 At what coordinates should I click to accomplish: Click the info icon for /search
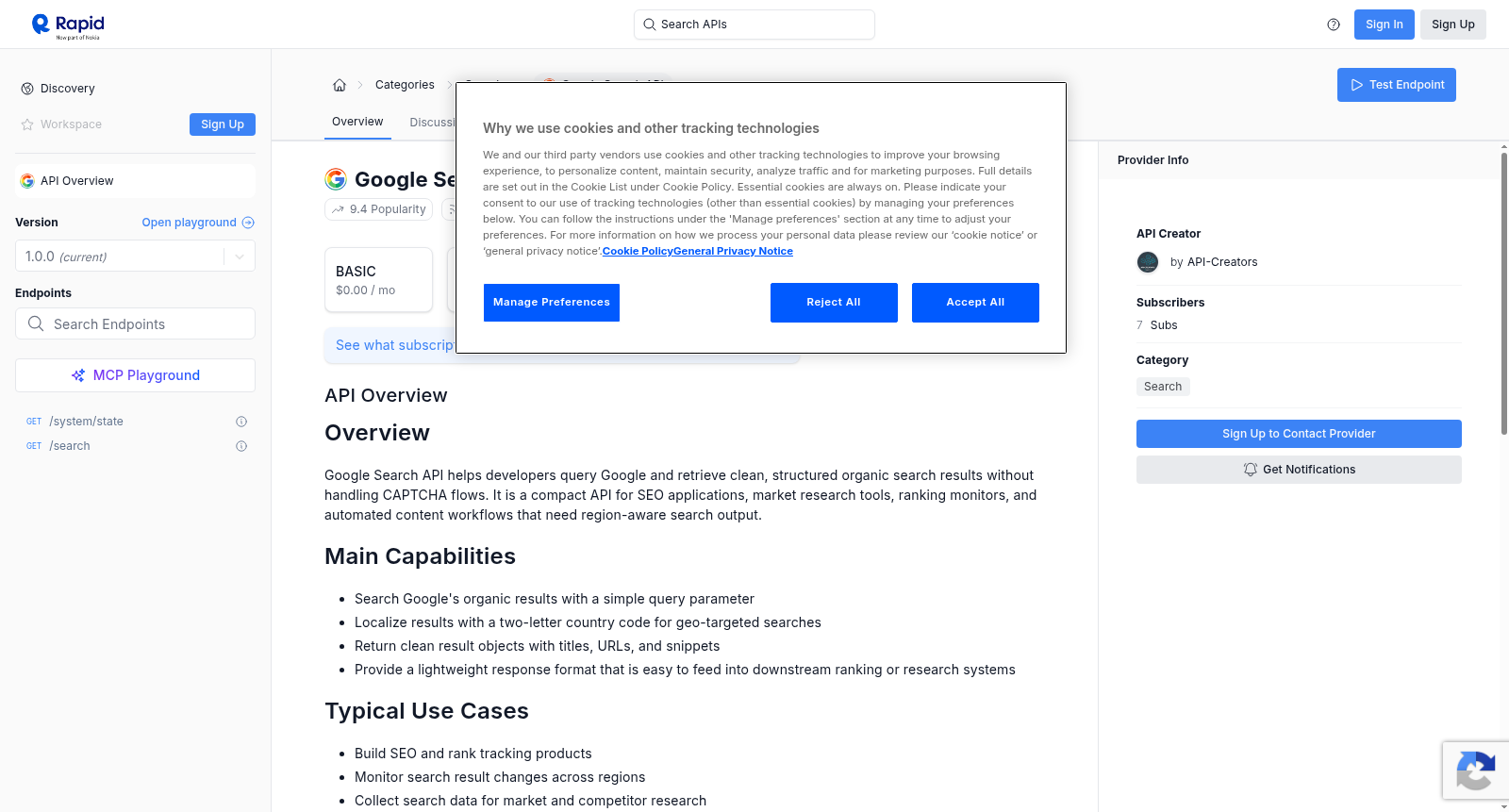coord(241,446)
